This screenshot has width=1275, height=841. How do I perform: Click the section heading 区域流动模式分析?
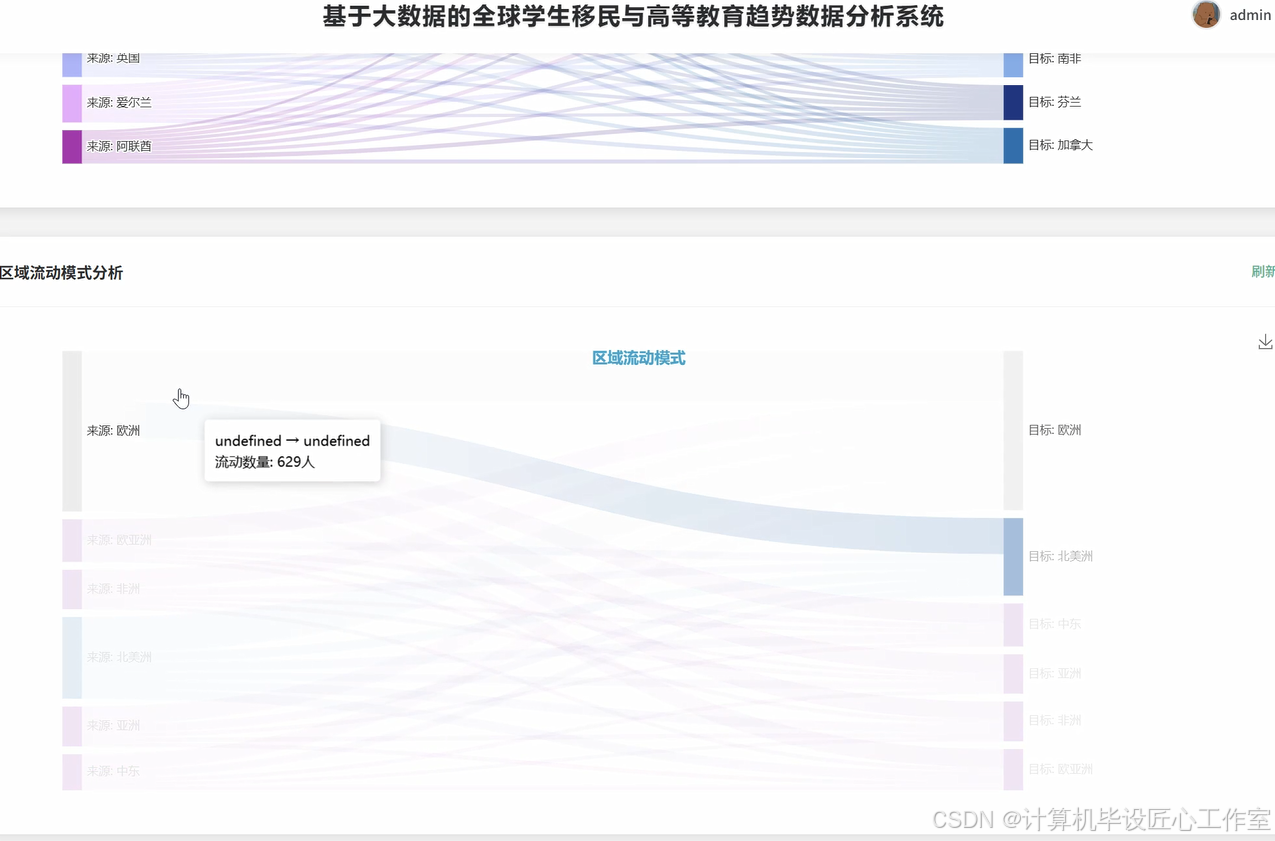(61, 273)
